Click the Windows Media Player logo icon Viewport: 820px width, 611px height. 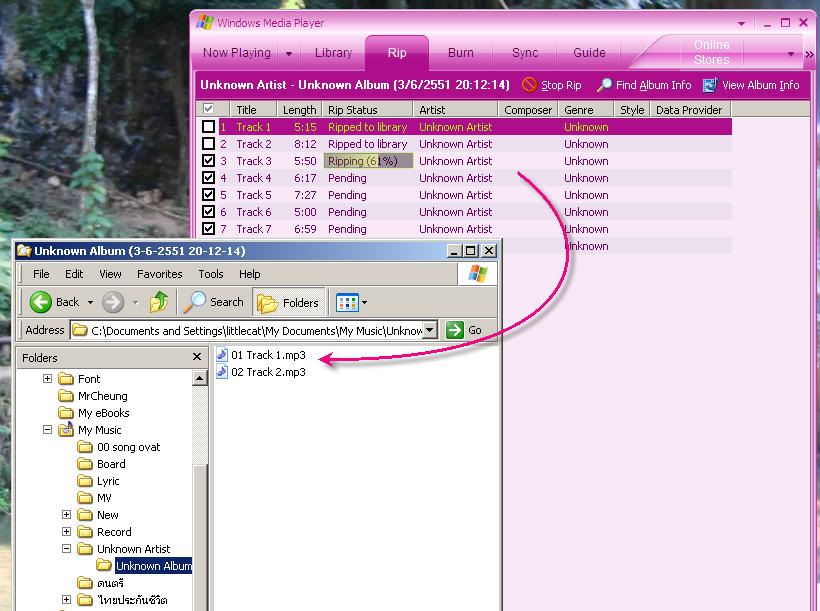pyautogui.click(x=204, y=22)
